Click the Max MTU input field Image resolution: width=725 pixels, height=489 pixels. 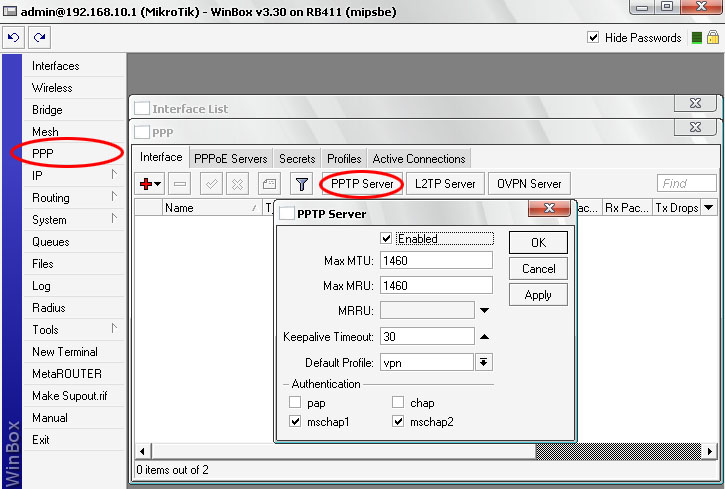[x=436, y=260]
